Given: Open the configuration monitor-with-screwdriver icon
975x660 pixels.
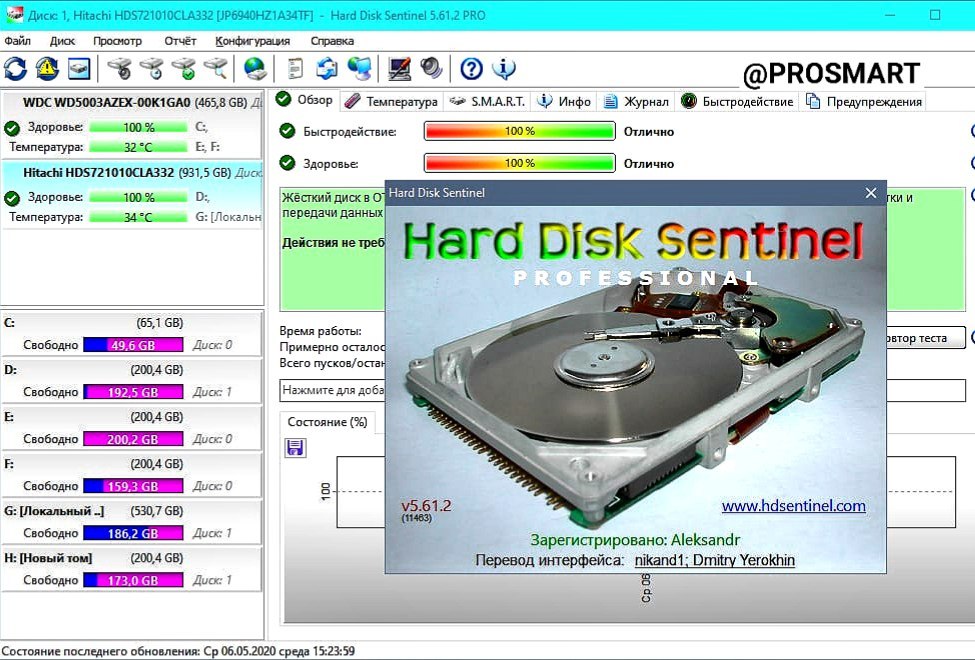Looking at the screenshot, I should [x=399, y=68].
